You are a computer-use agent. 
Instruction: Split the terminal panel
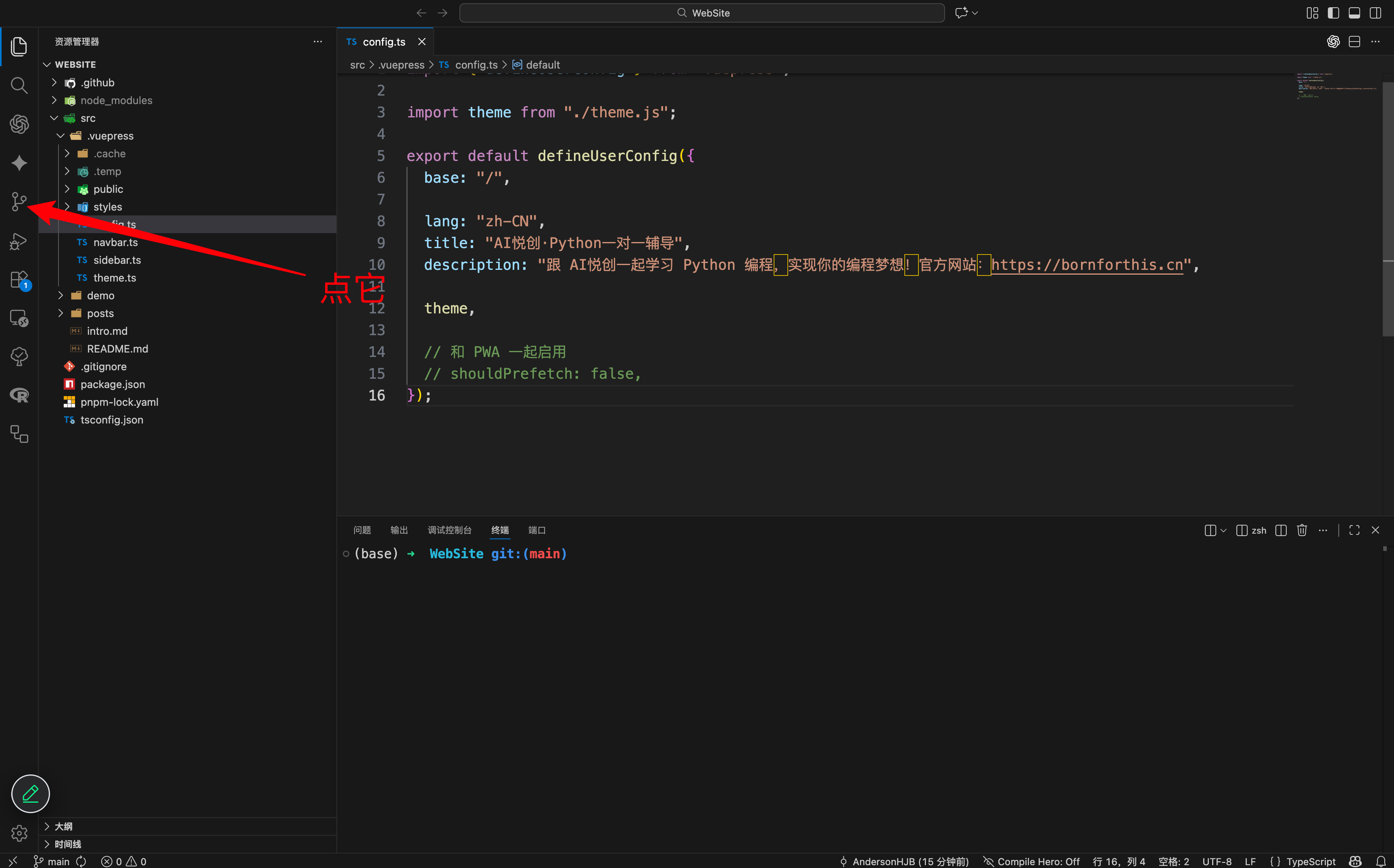pyautogui.click(x=1281, y=530)
